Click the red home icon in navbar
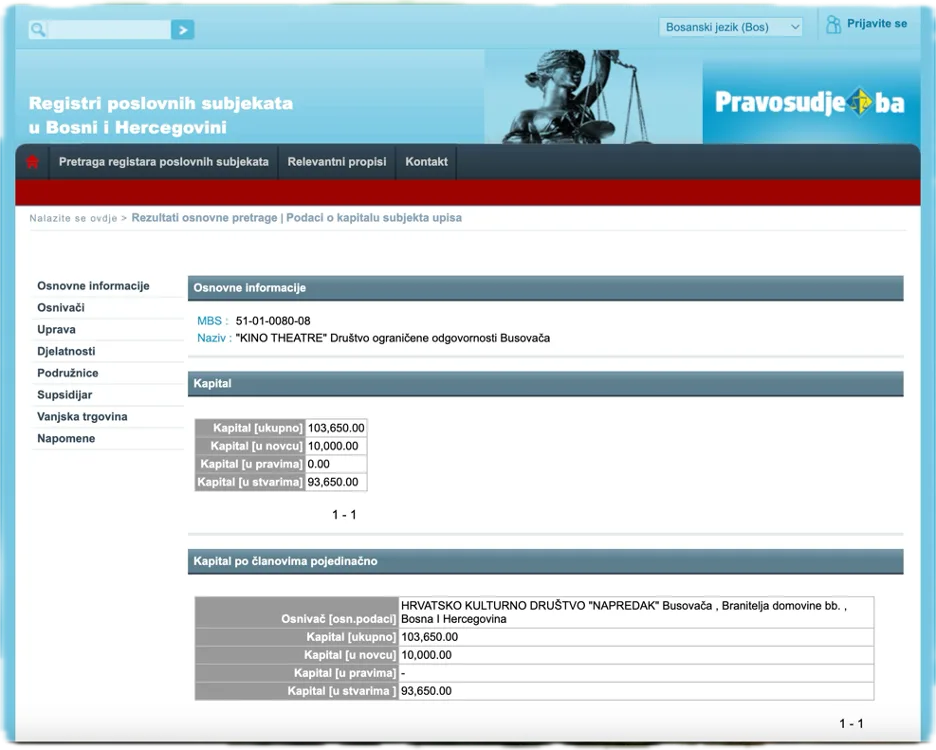The image size is (936, 750). click(32, 162)
